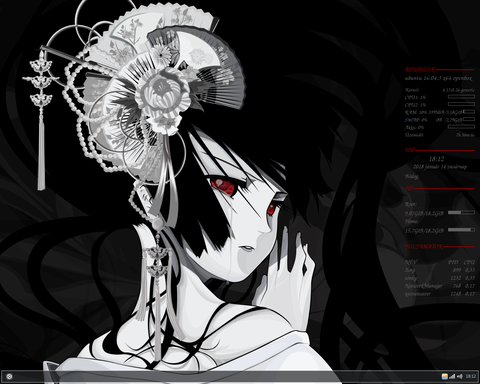Click the SWAP usage bar in conky
This screenshot has width=480, height=384.
tap(469, 119)
